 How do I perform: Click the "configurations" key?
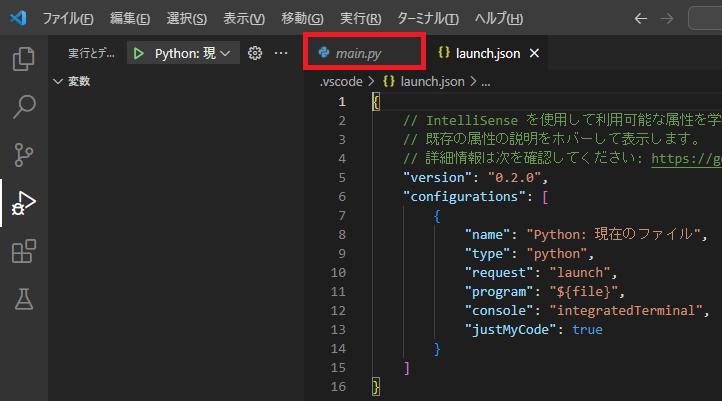coord(464,197)
